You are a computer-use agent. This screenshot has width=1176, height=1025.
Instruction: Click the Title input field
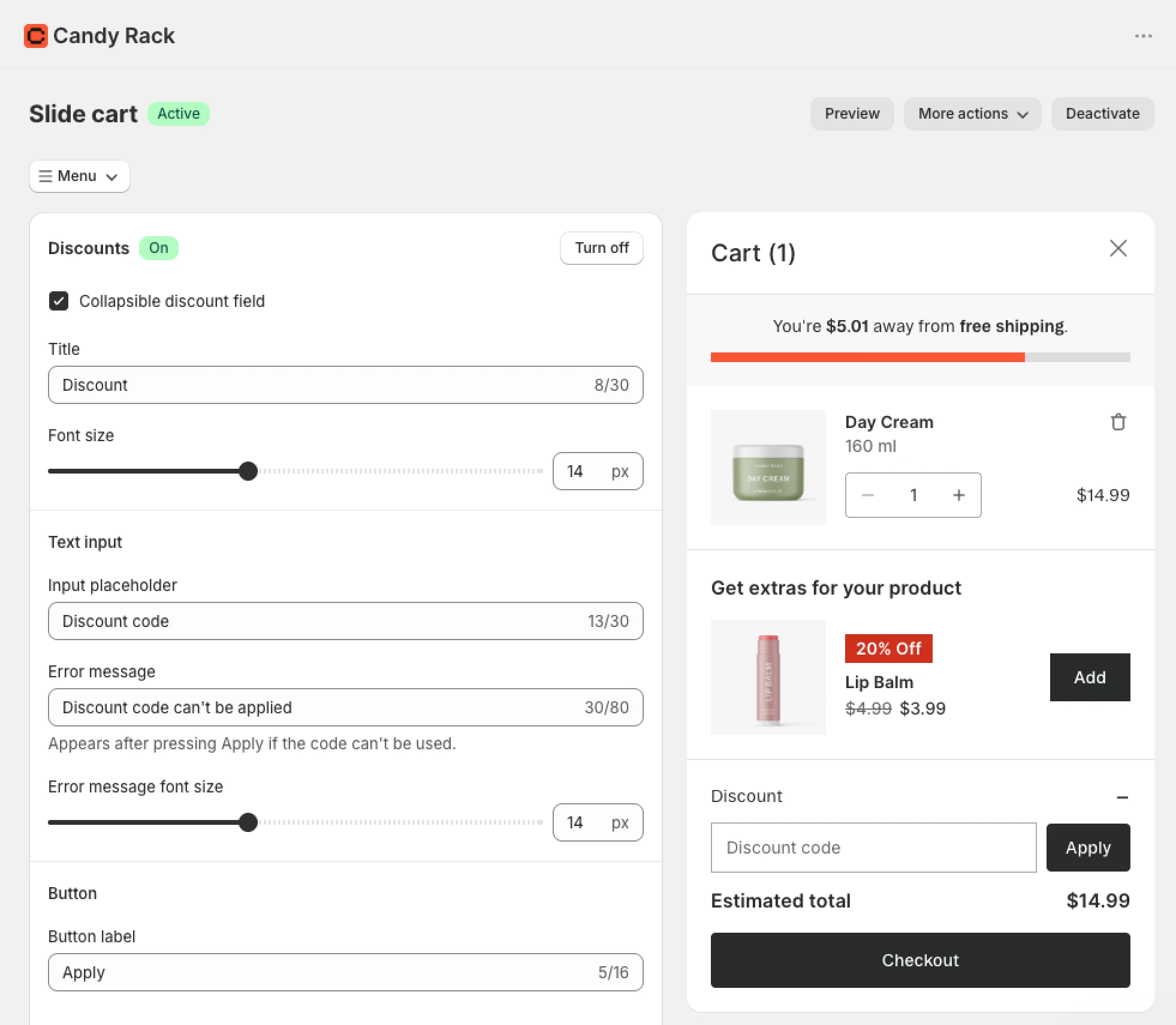[x=346, y=385]
